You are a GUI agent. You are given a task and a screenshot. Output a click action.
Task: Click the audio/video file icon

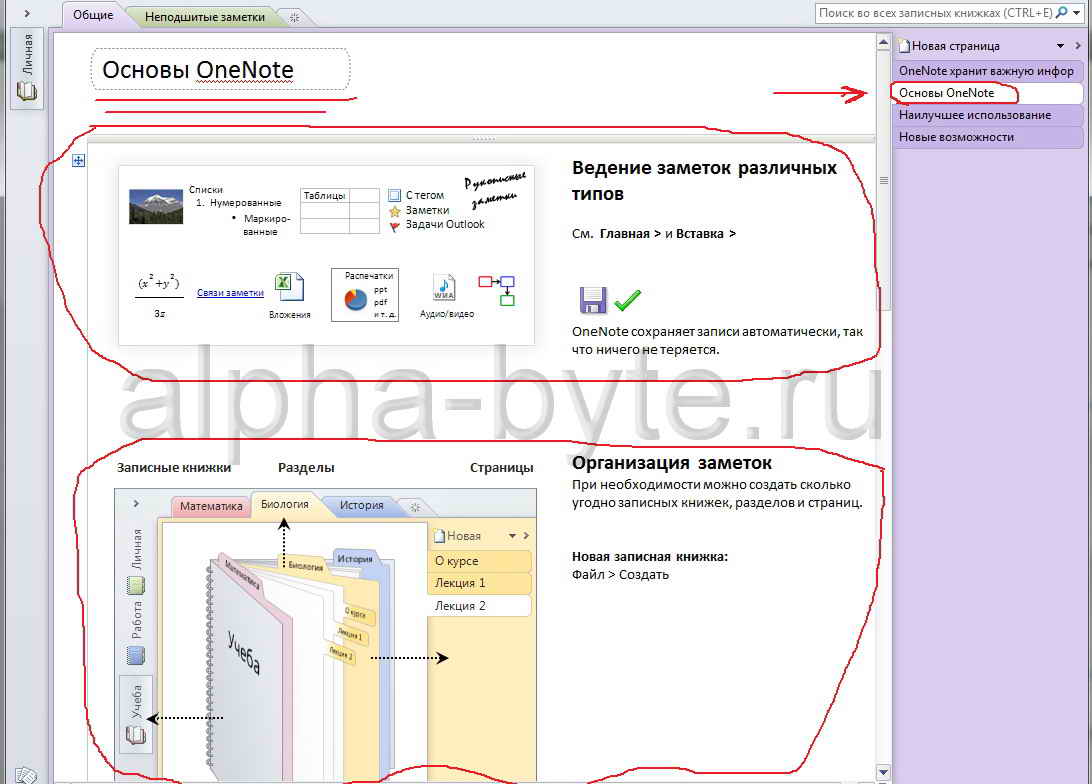tap(445, 288)
